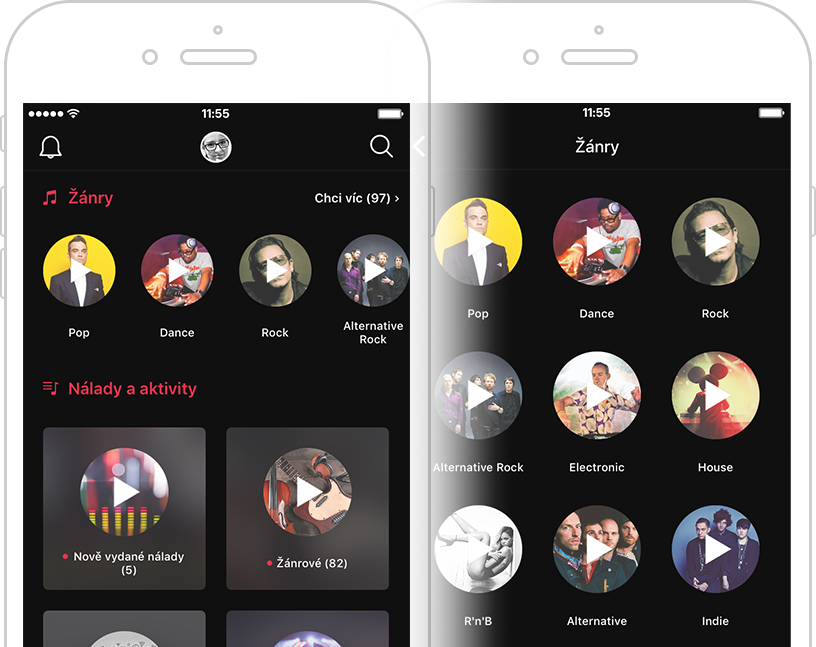The width and height of the screenshot is (816, 647).
Task: Click the R'n'B label
Action: point(478,621)
